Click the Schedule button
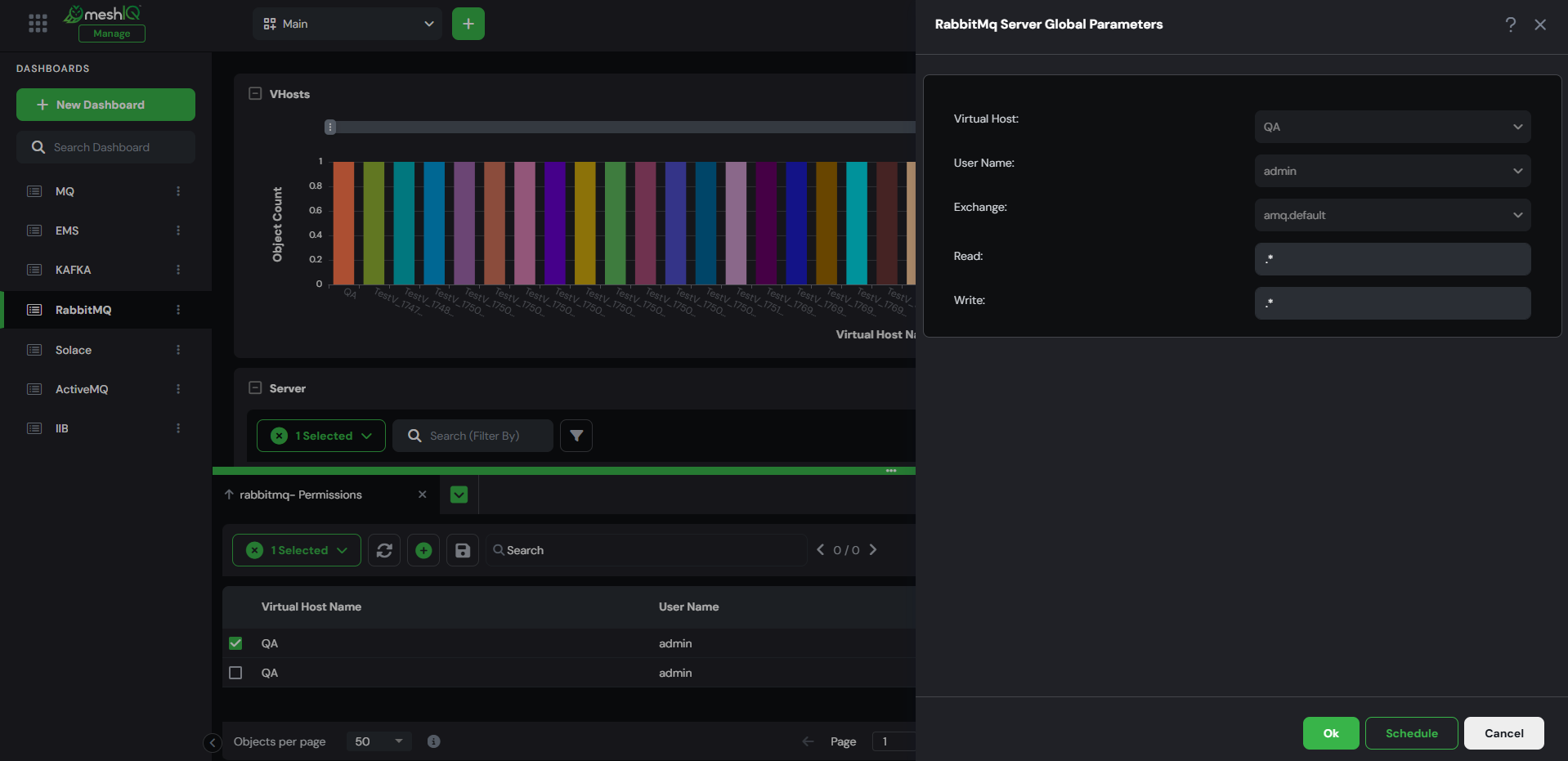This screenshot has width=1568, height=761. click(1412, 733)
